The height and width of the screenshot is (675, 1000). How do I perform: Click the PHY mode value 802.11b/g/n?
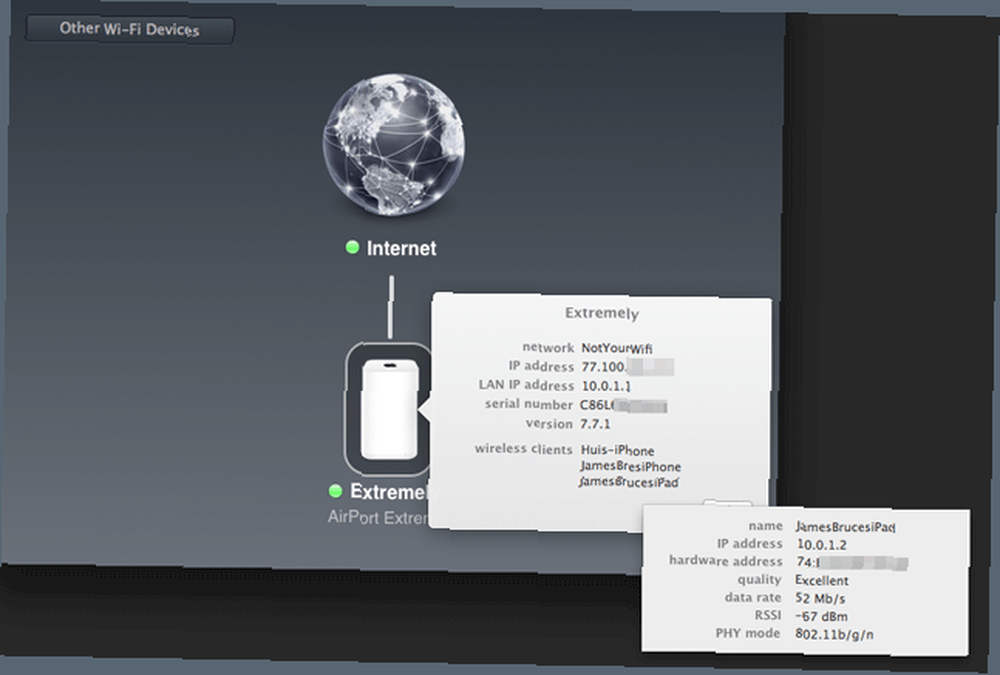[834, 634]
